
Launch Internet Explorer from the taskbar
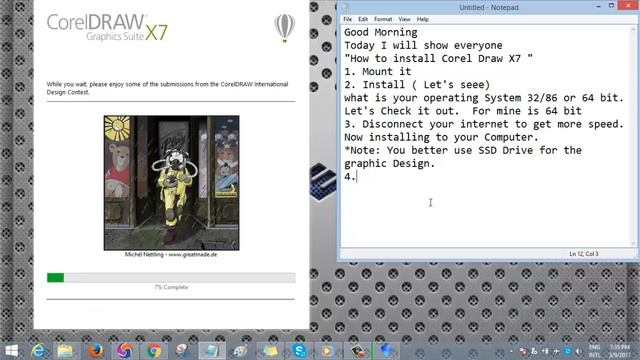[38, 351]
